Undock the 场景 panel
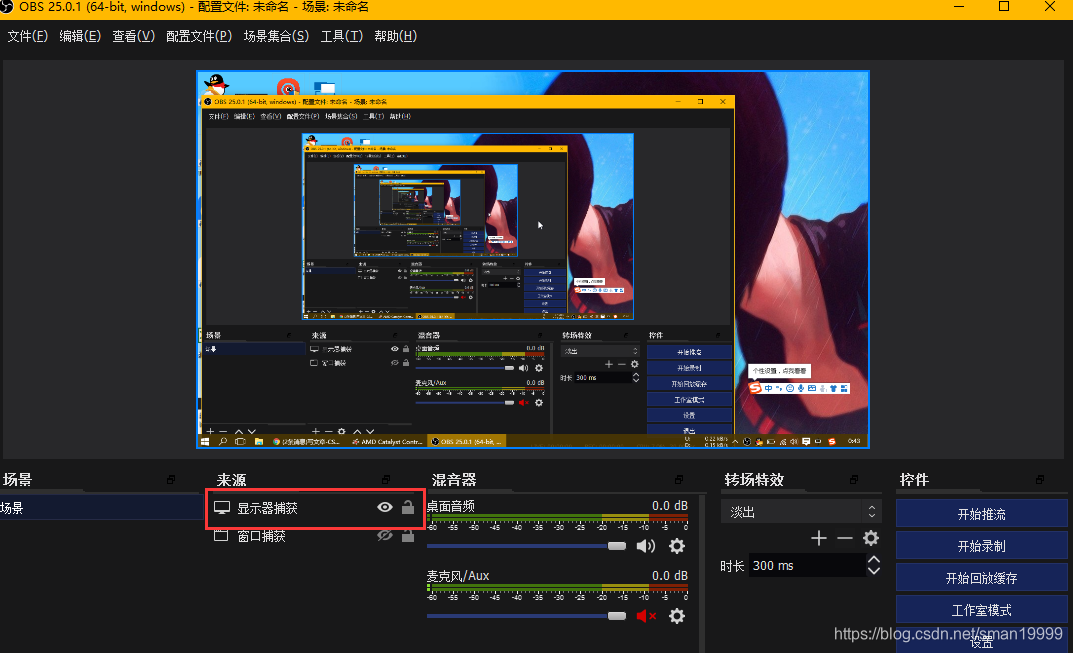Viewport: 1073px width, 653px height. pyautogui.click(x=171, y=480)
